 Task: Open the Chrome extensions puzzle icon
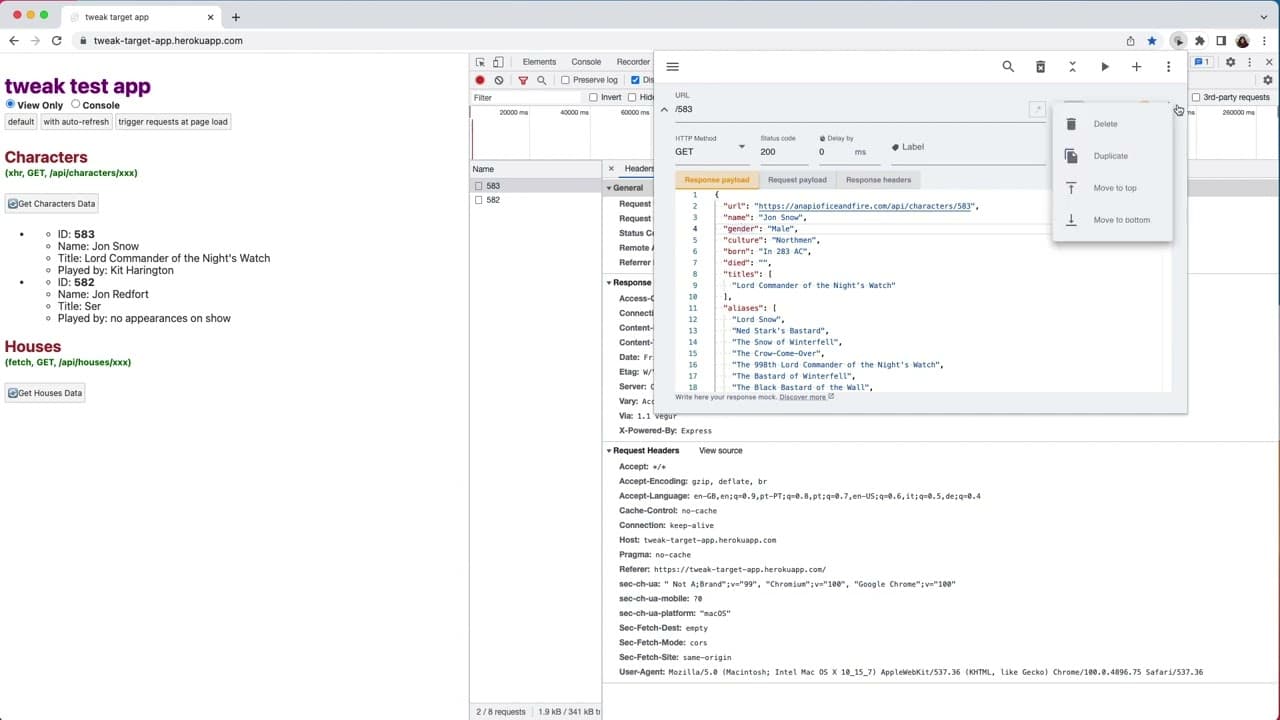1200,41
